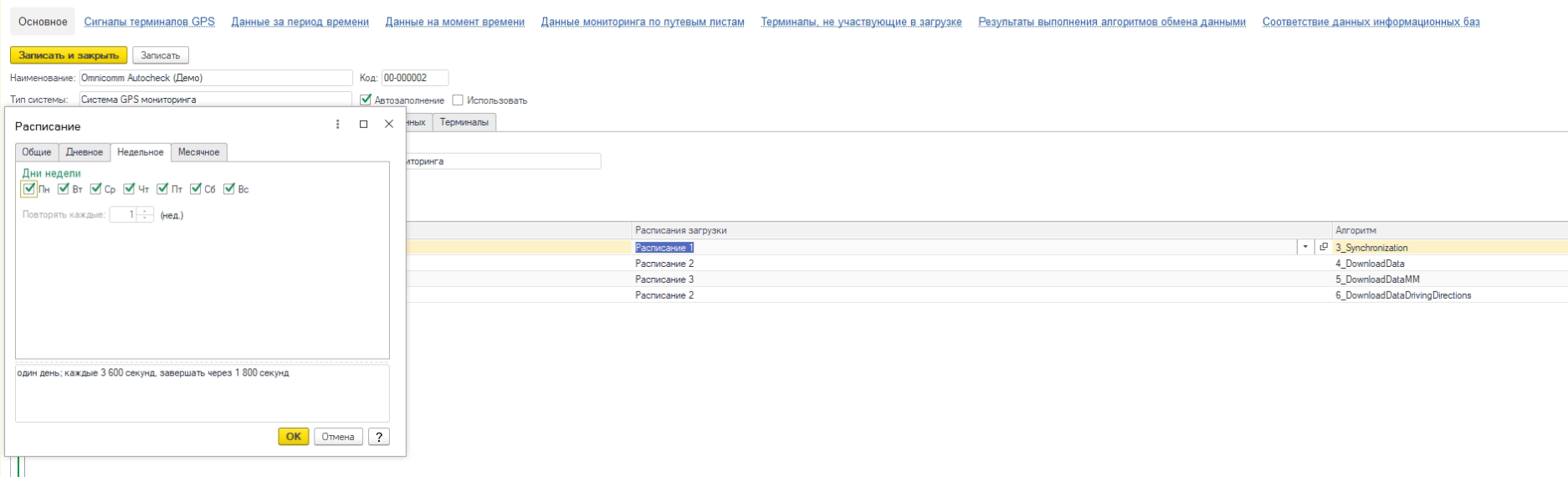The width and height of the screenshot is (1568, 477).
Task: Enable the Использовать checkbox
Action: click(x=458, y=100)
